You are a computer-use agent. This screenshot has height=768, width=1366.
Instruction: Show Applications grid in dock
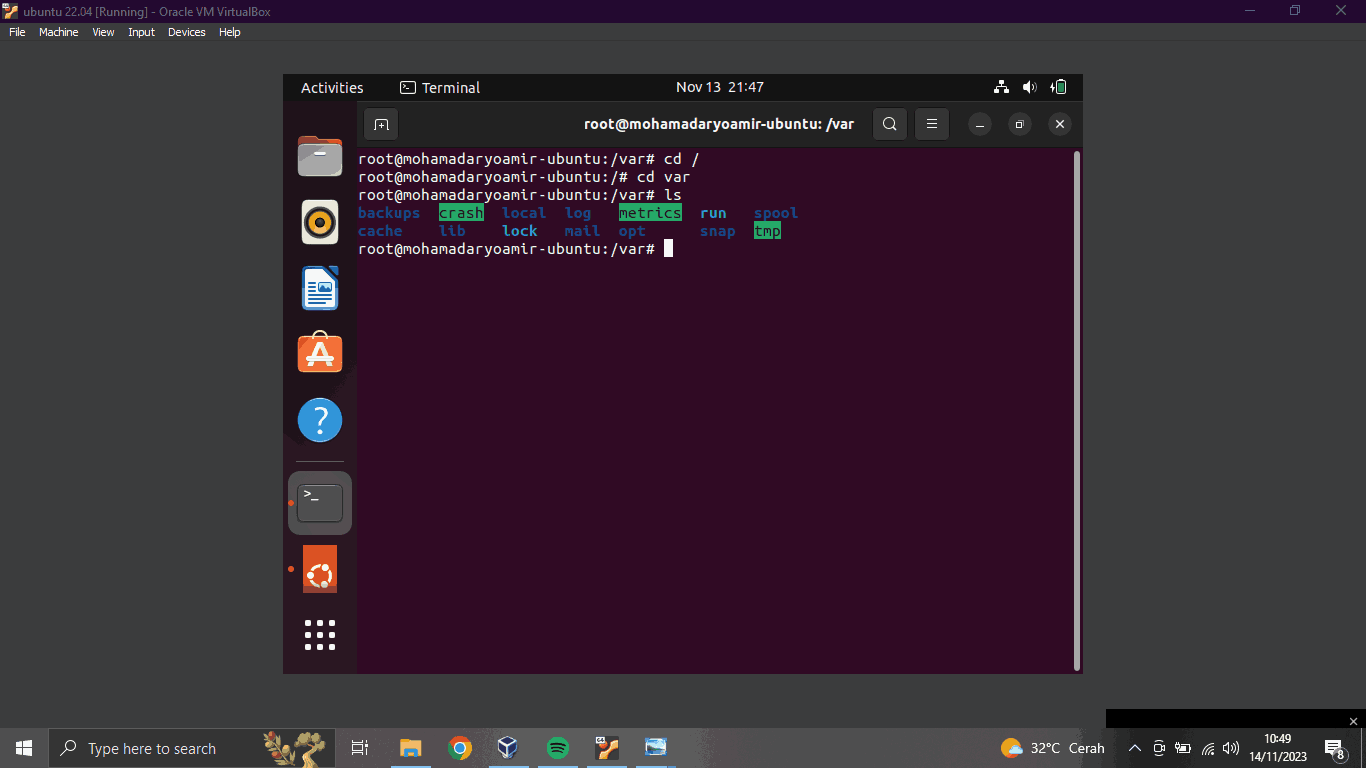click(x=320, y=635)
